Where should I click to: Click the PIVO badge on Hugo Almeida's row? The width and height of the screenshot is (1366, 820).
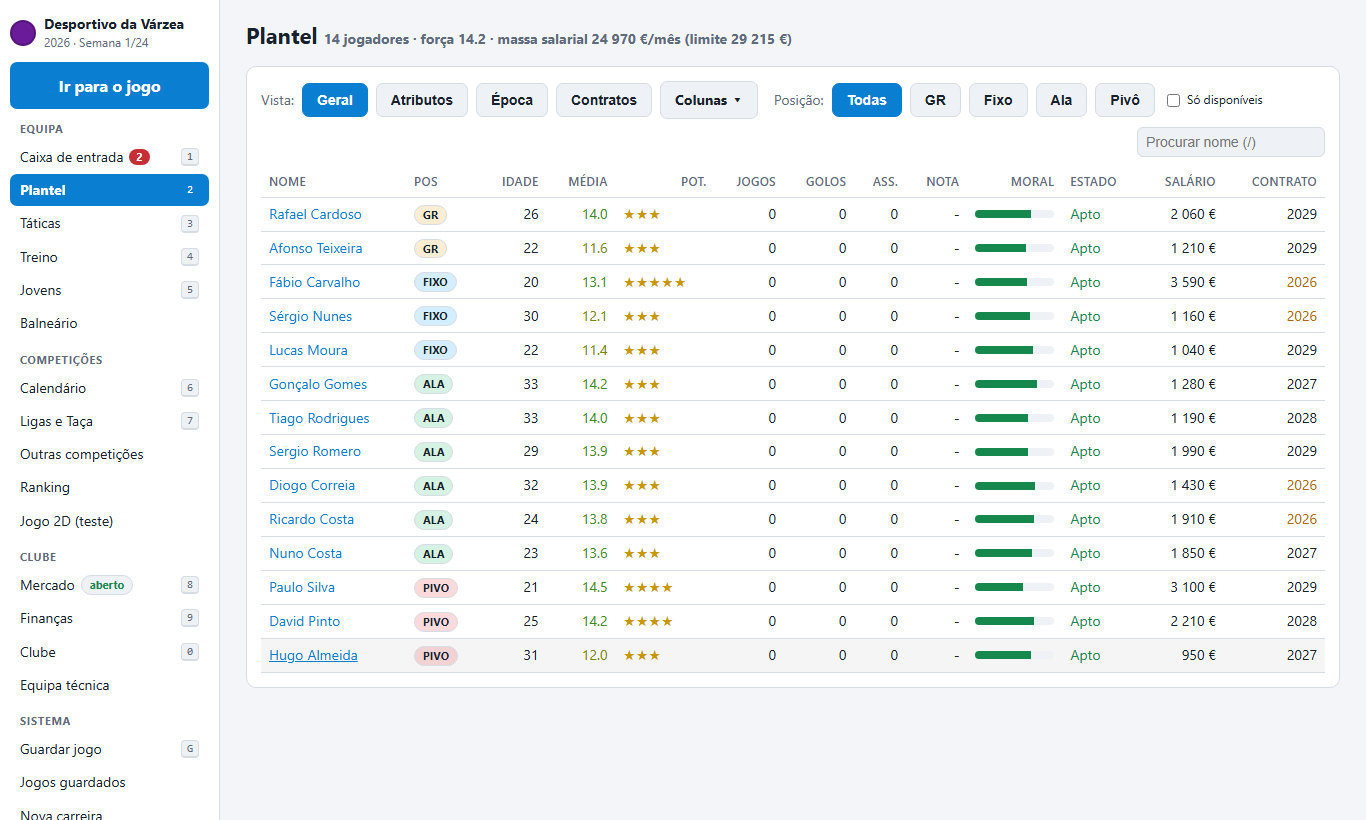435,656
